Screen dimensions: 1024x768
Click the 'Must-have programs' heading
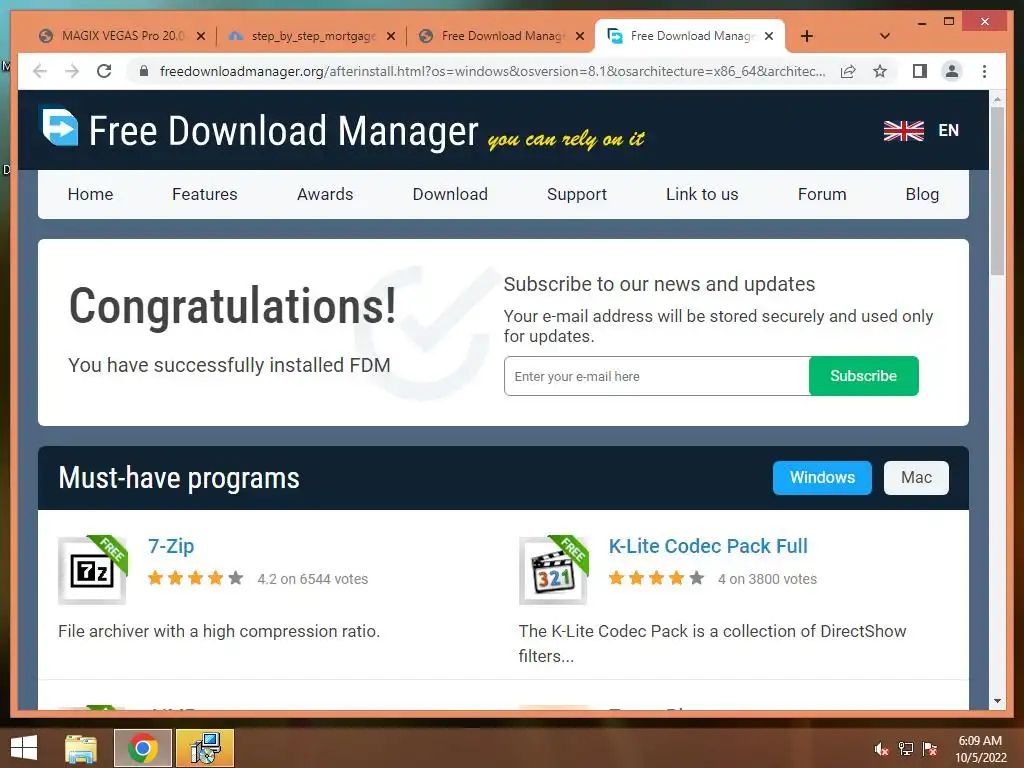179,478
